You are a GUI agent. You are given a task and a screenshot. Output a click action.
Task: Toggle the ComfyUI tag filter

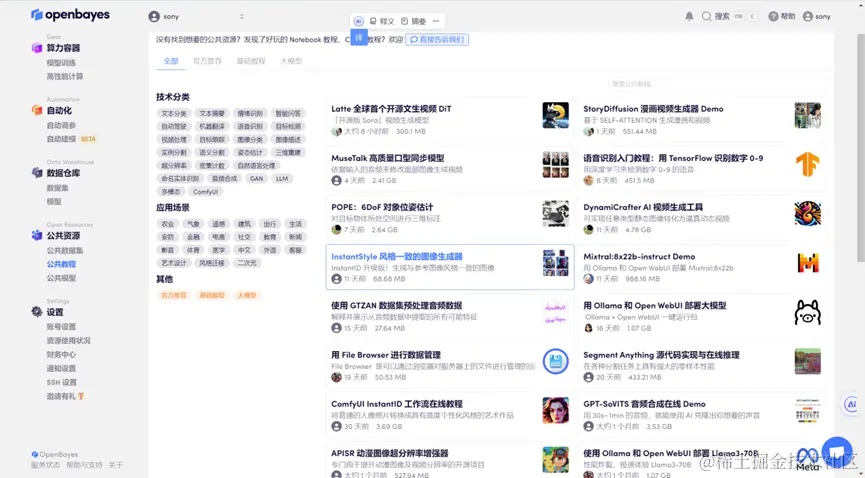(205, 192)
